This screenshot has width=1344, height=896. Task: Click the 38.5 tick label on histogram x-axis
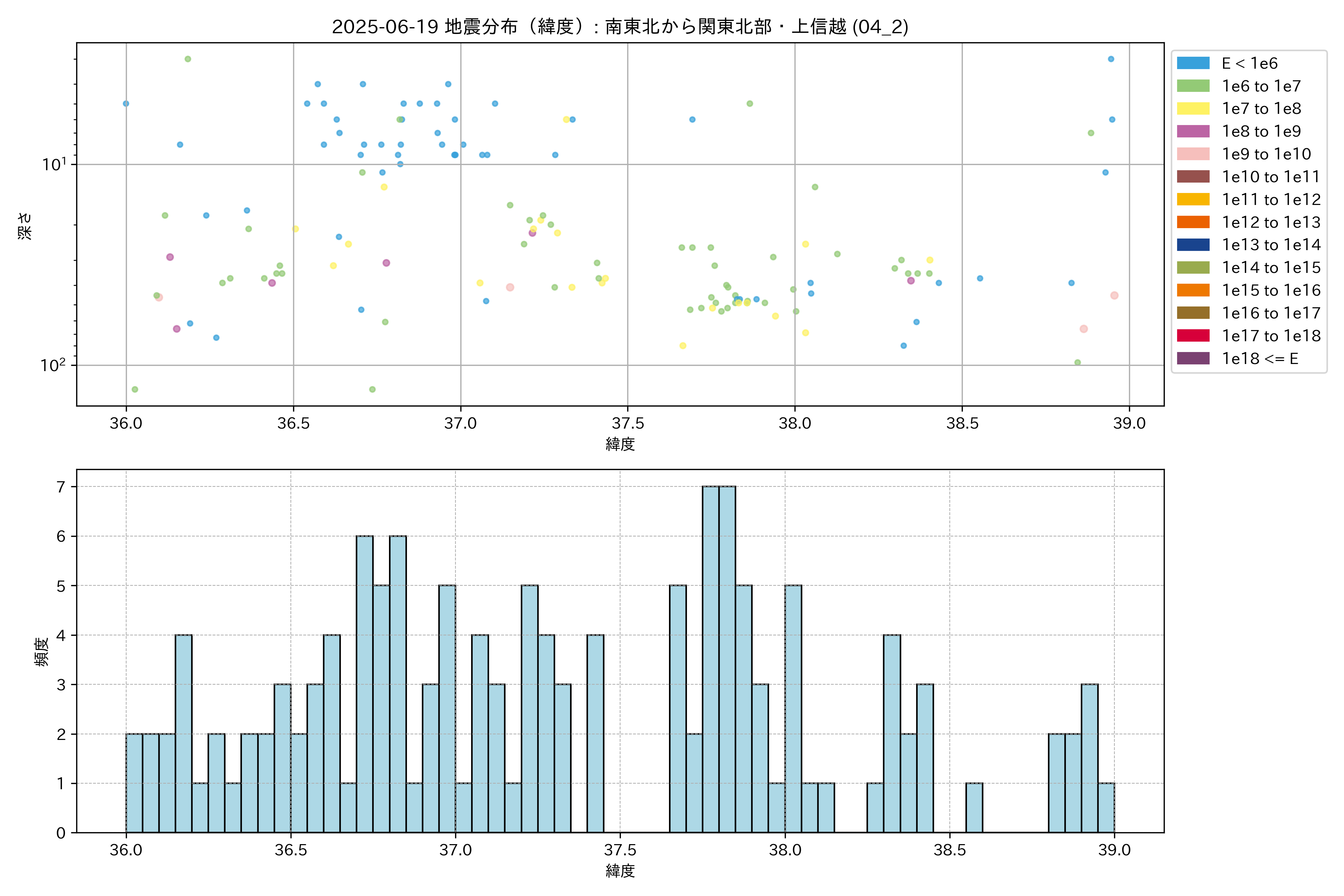click(949, 850)
